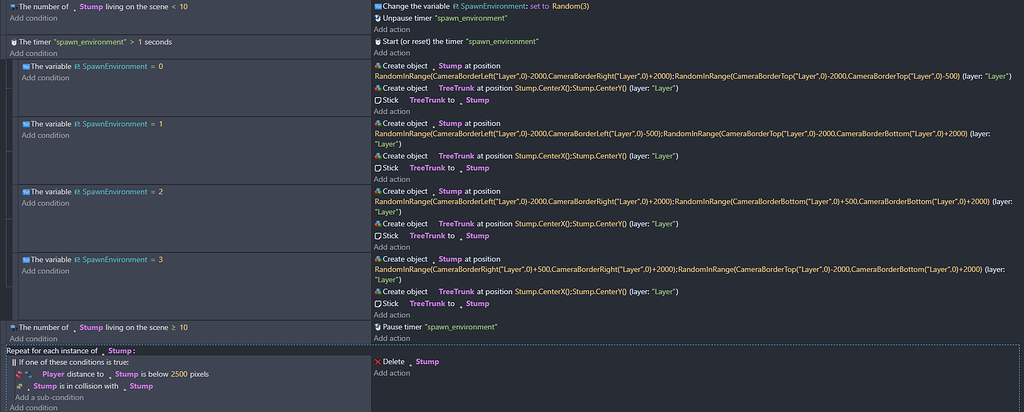The height and width of the screenshot is (412, 1024).
Task: Click the 'Player' object in the distance condition
Action: [x=54, y=374]
